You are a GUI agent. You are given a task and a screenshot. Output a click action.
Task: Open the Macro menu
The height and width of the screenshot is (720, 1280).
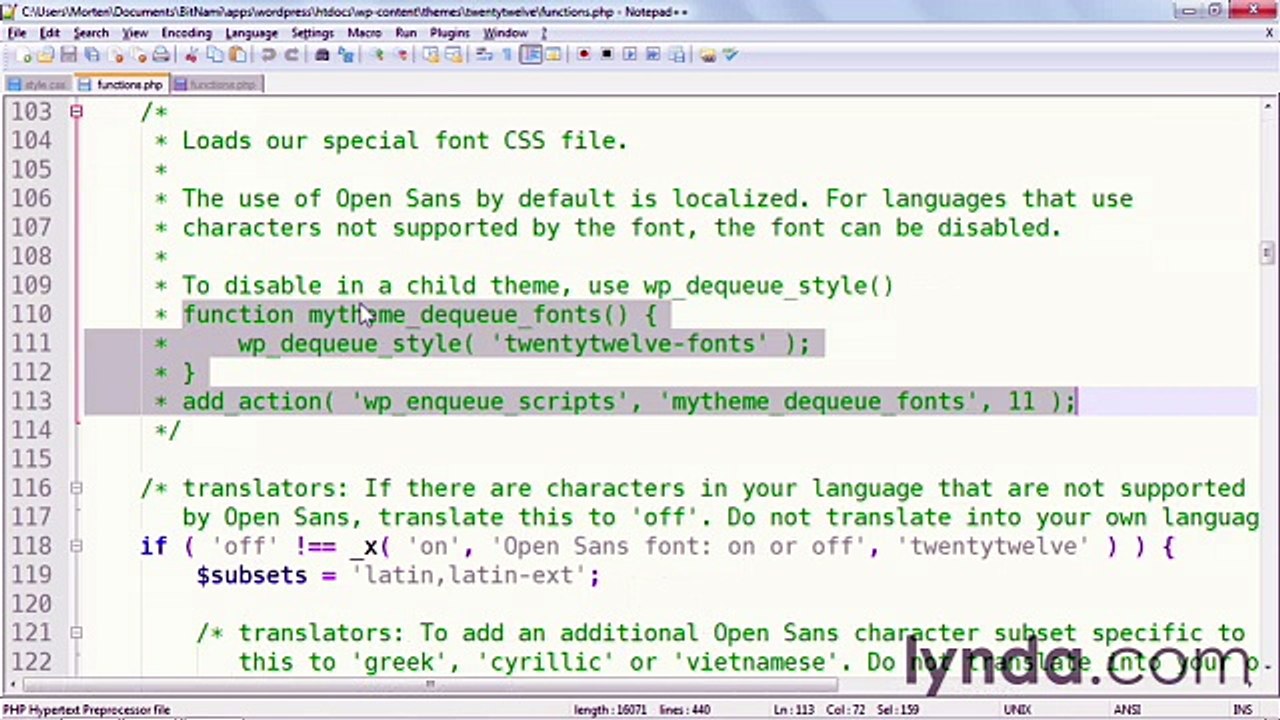[x=364, y=33]
